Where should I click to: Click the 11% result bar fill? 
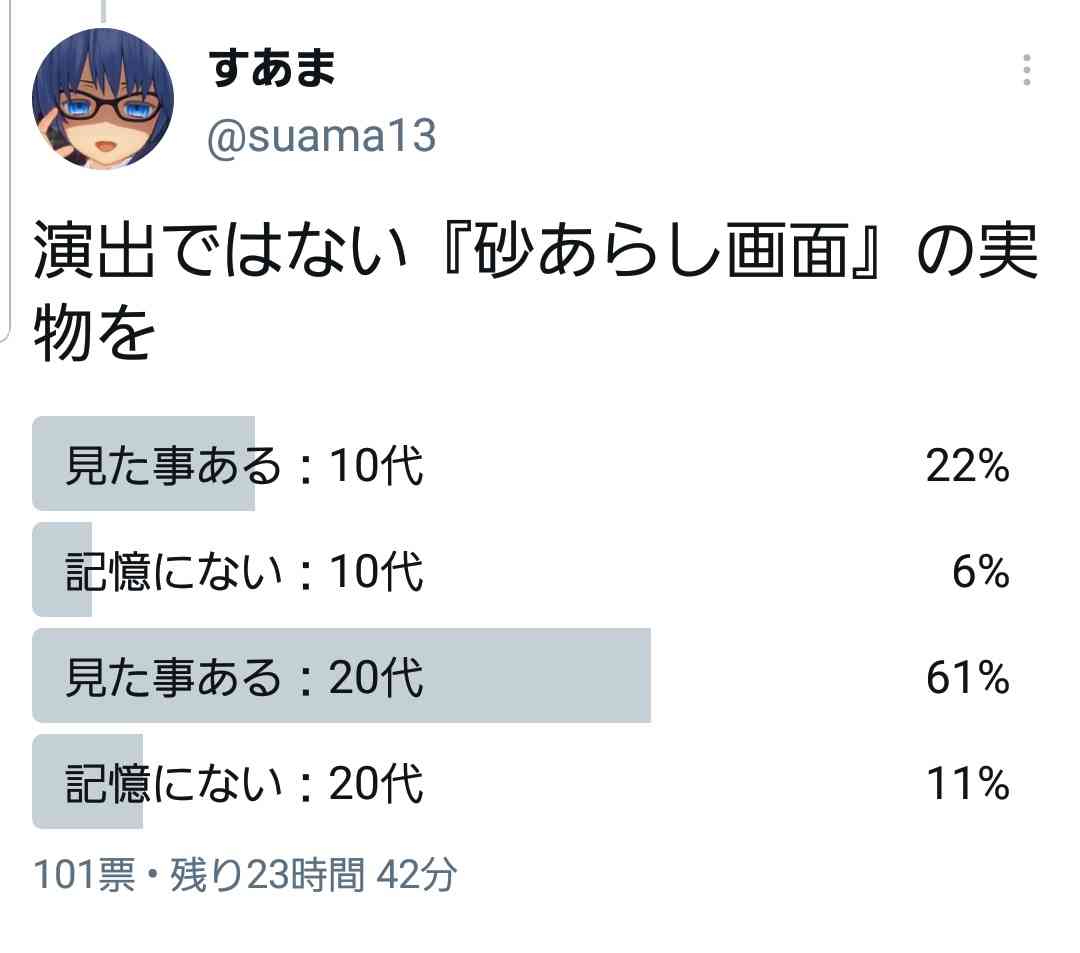coord(87,782)
